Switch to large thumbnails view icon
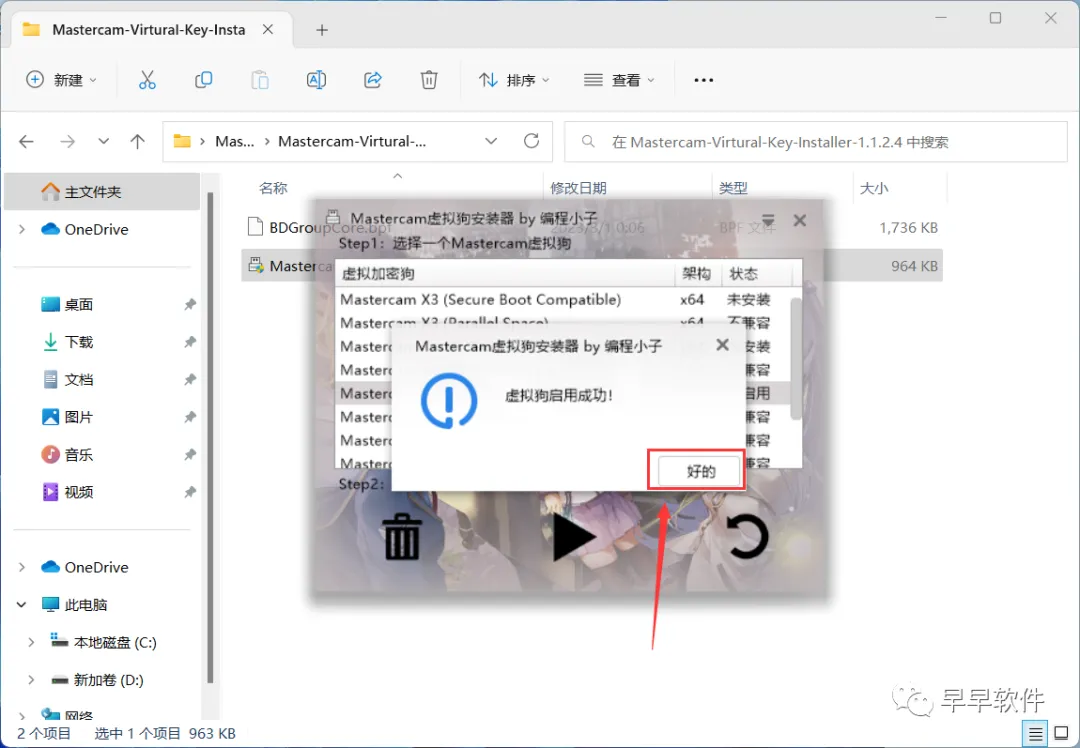 [x=1062, y=734]
